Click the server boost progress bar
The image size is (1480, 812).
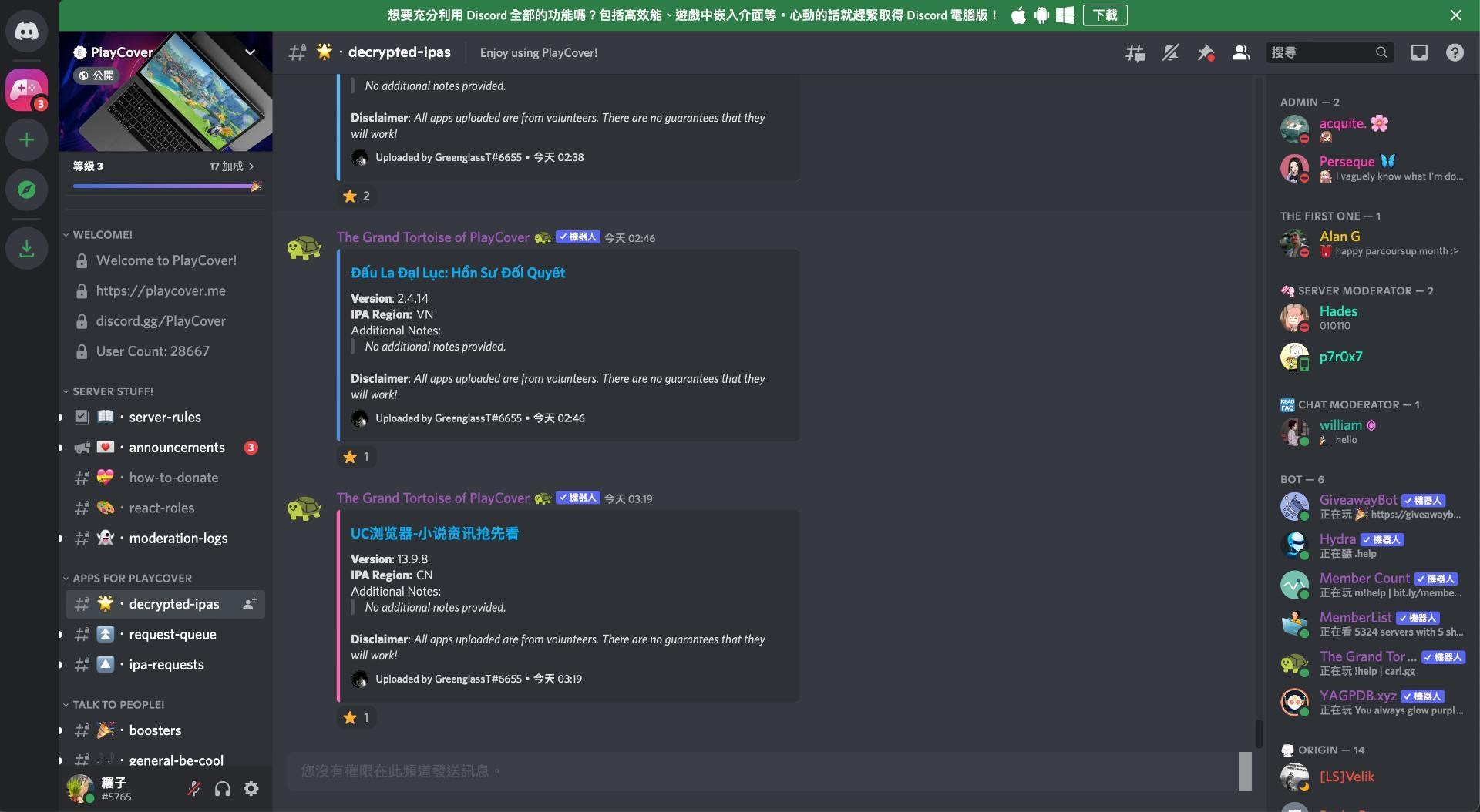166,186
